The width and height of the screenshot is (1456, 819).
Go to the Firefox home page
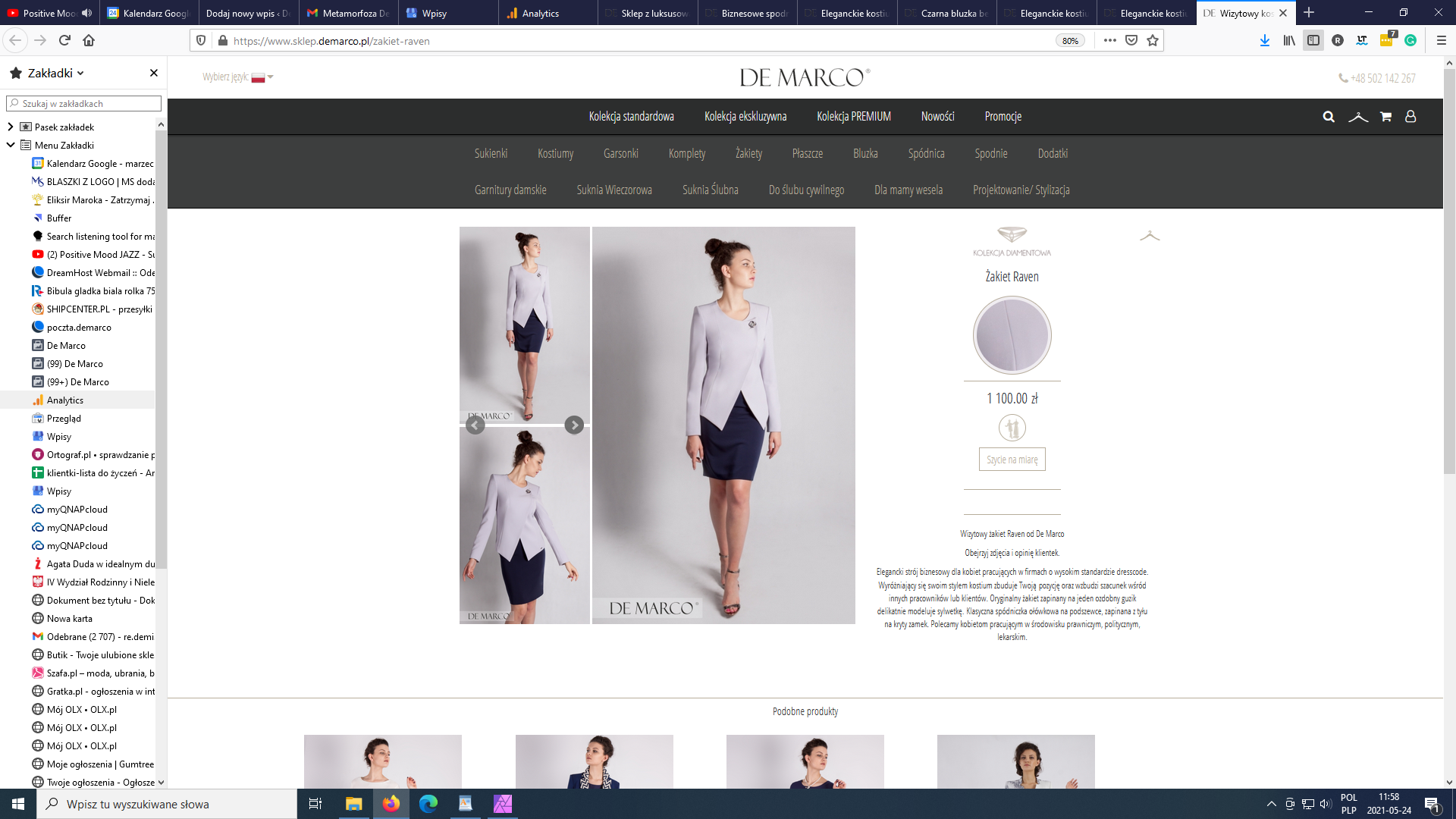[89, 41]
